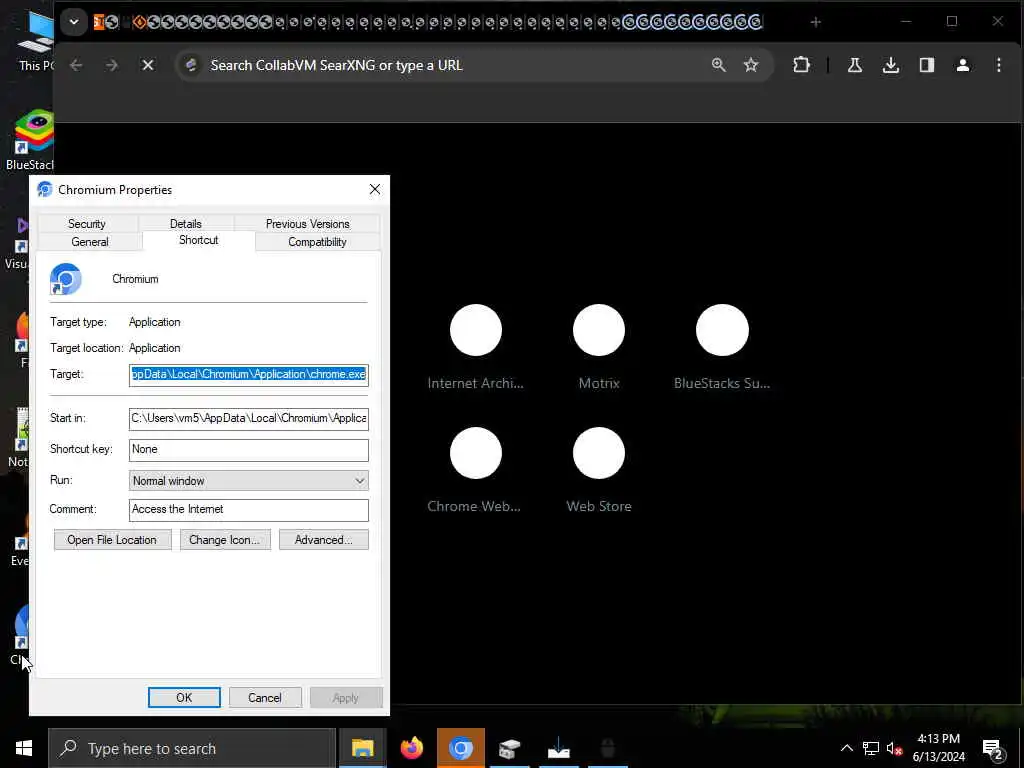This screenshot has width=1024, height=768.
Task: Switch to the Compatibility tab
Action: pos(317,242)
